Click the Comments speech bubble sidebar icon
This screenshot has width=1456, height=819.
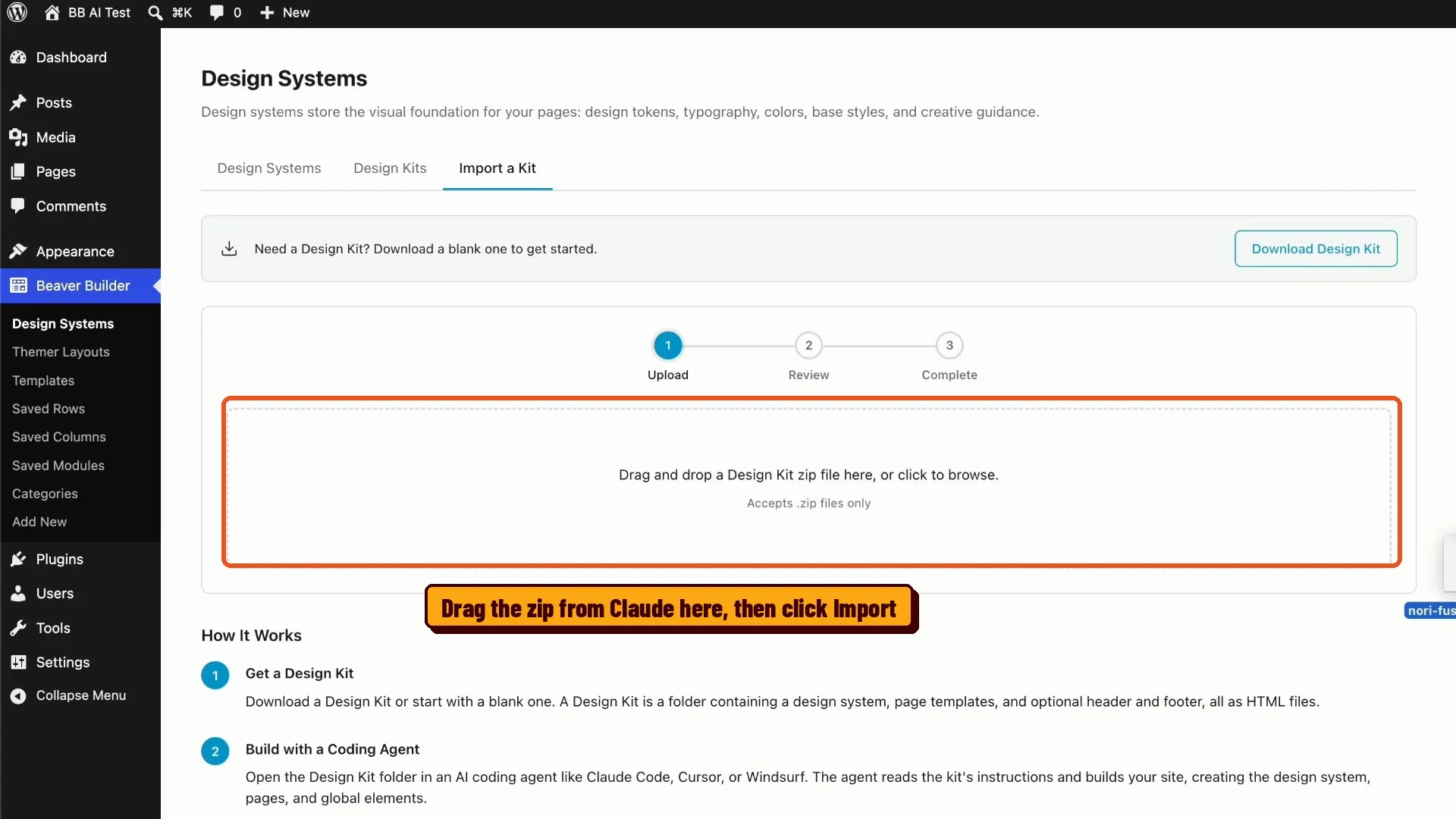click(x=18, y=206)
